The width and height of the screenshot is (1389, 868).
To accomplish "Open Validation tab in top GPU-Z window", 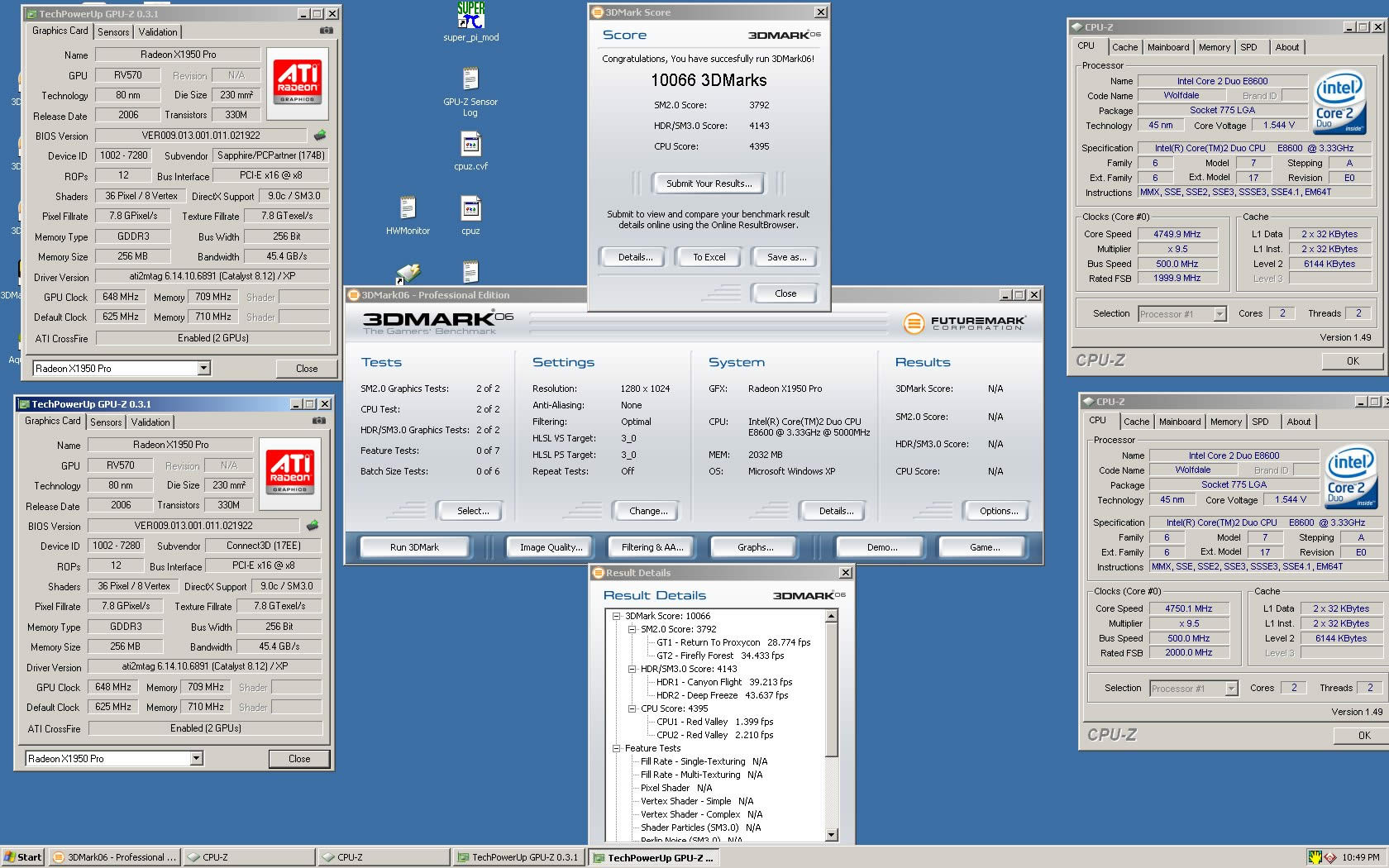I will 158,32.
